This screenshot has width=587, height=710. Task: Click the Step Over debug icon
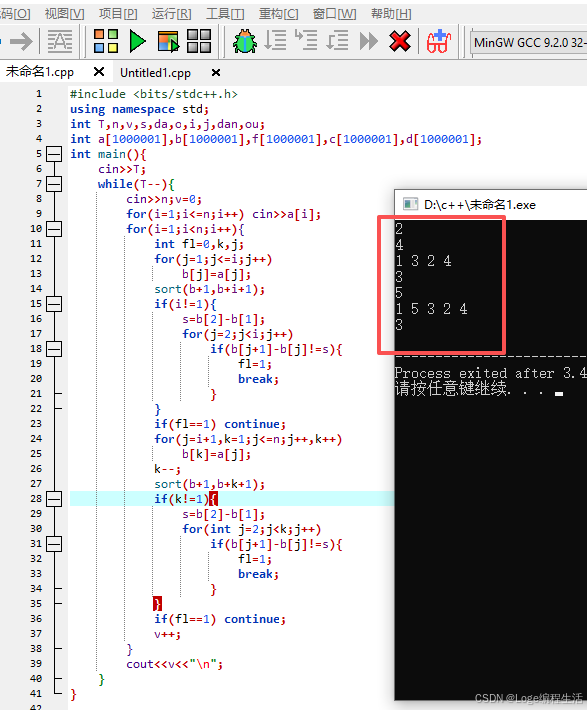(x=275, y=41)
